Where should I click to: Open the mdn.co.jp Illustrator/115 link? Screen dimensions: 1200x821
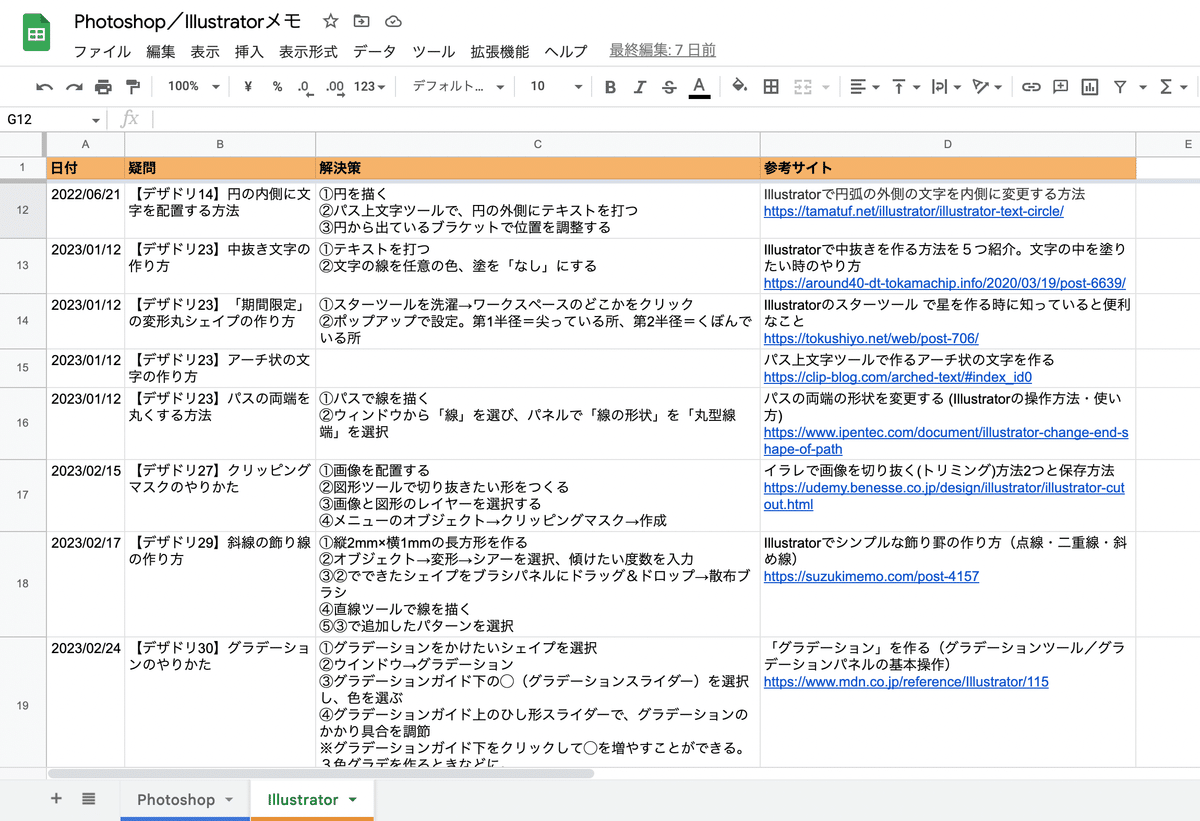point(906,682)
